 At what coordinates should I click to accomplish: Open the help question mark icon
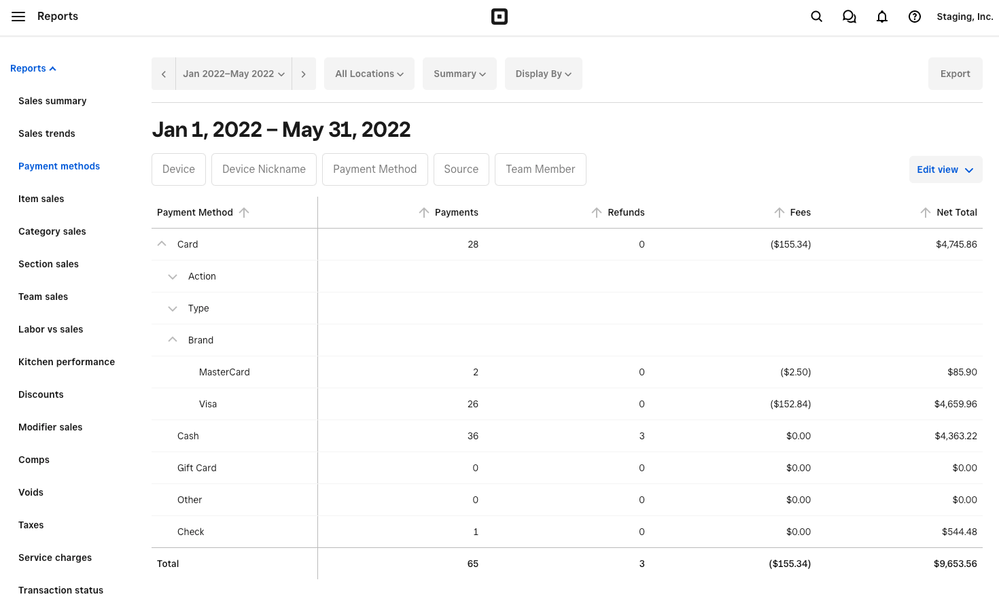point(914,16)
